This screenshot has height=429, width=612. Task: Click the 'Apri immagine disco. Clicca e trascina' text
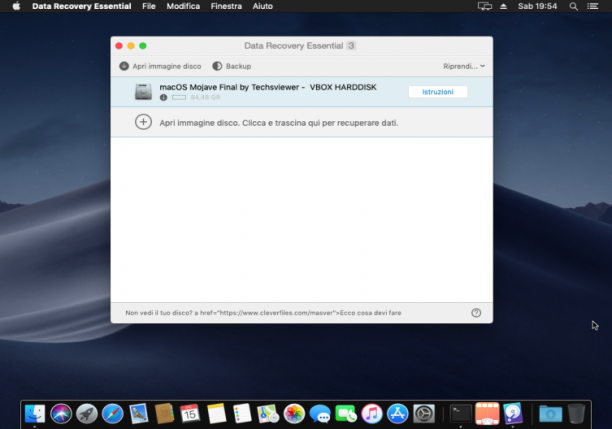(x=279, y=123)
